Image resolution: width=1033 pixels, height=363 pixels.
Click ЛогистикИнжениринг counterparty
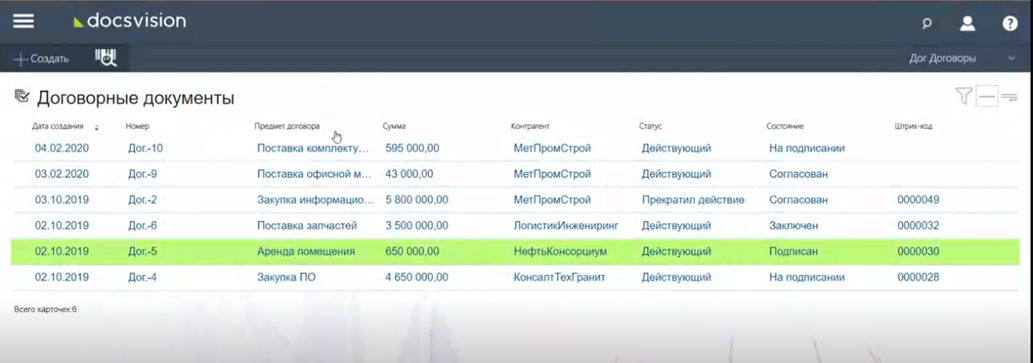pyautogui.click(x=566, y=225)
